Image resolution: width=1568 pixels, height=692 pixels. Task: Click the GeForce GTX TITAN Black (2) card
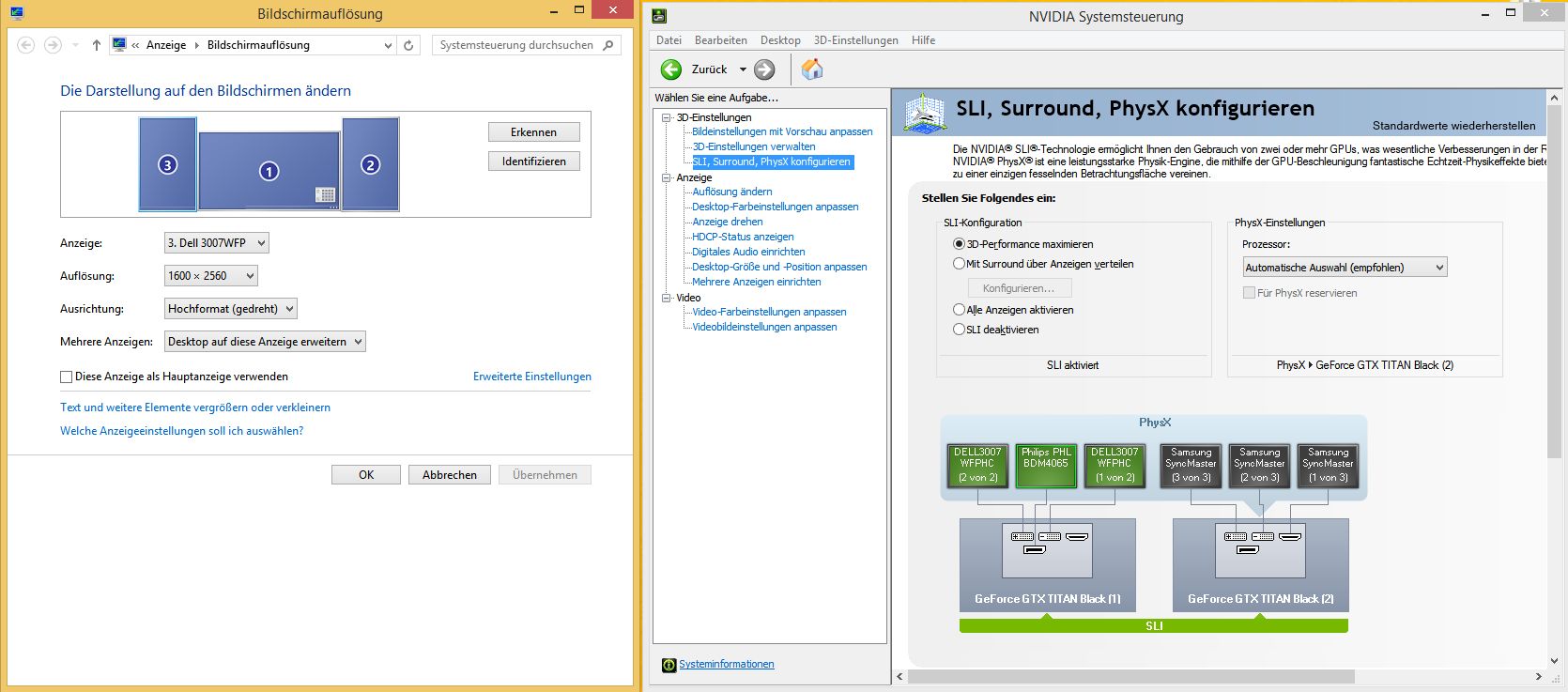(x=1260, y=565)
